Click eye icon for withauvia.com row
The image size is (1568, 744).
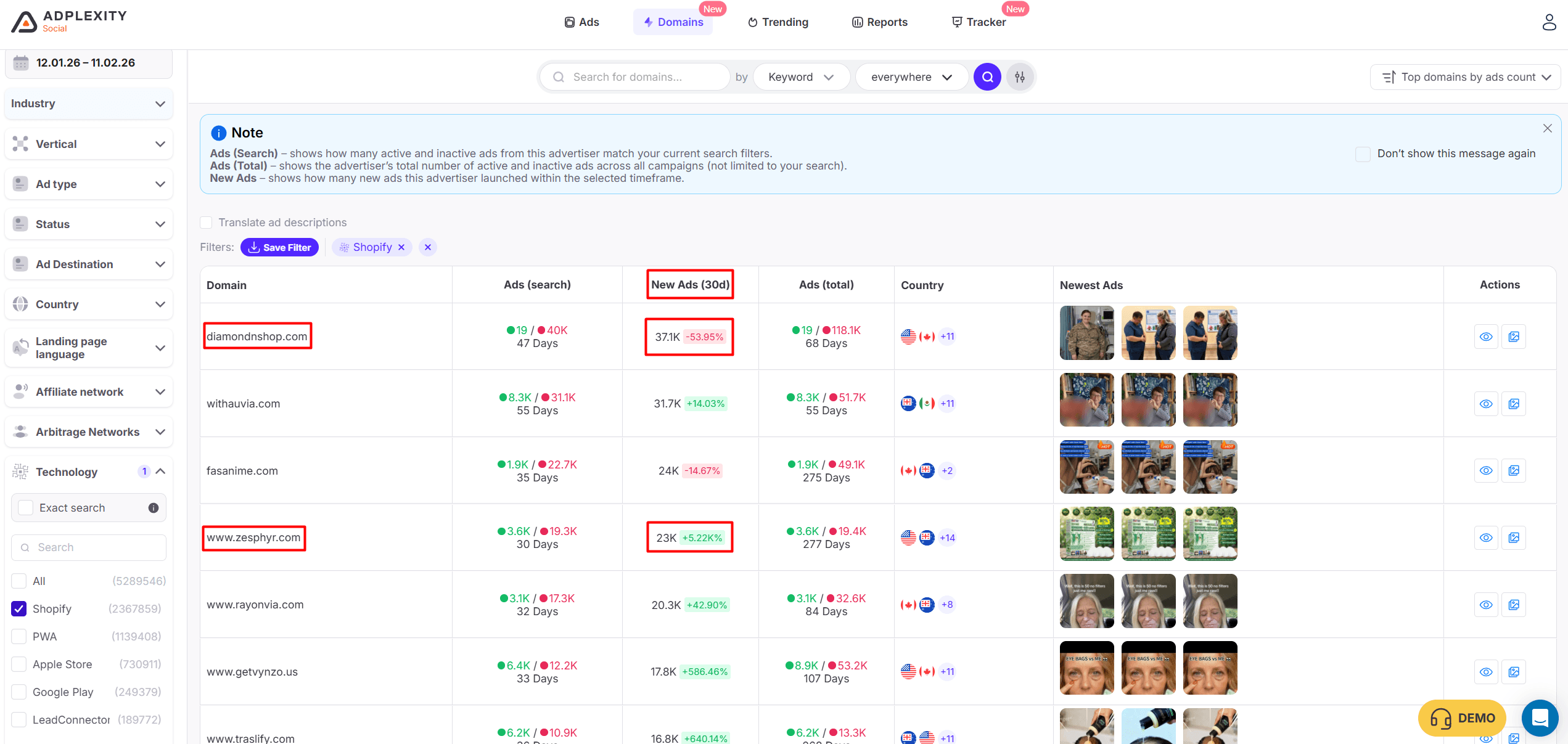coord(1486,404)
